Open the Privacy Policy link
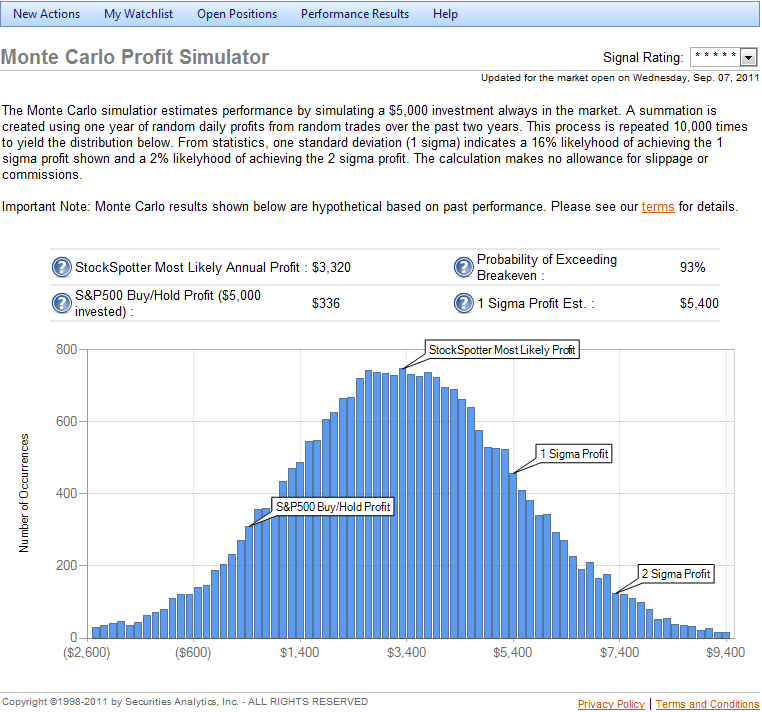This screenshot has width=762, height=712. (x=611, y=704)
